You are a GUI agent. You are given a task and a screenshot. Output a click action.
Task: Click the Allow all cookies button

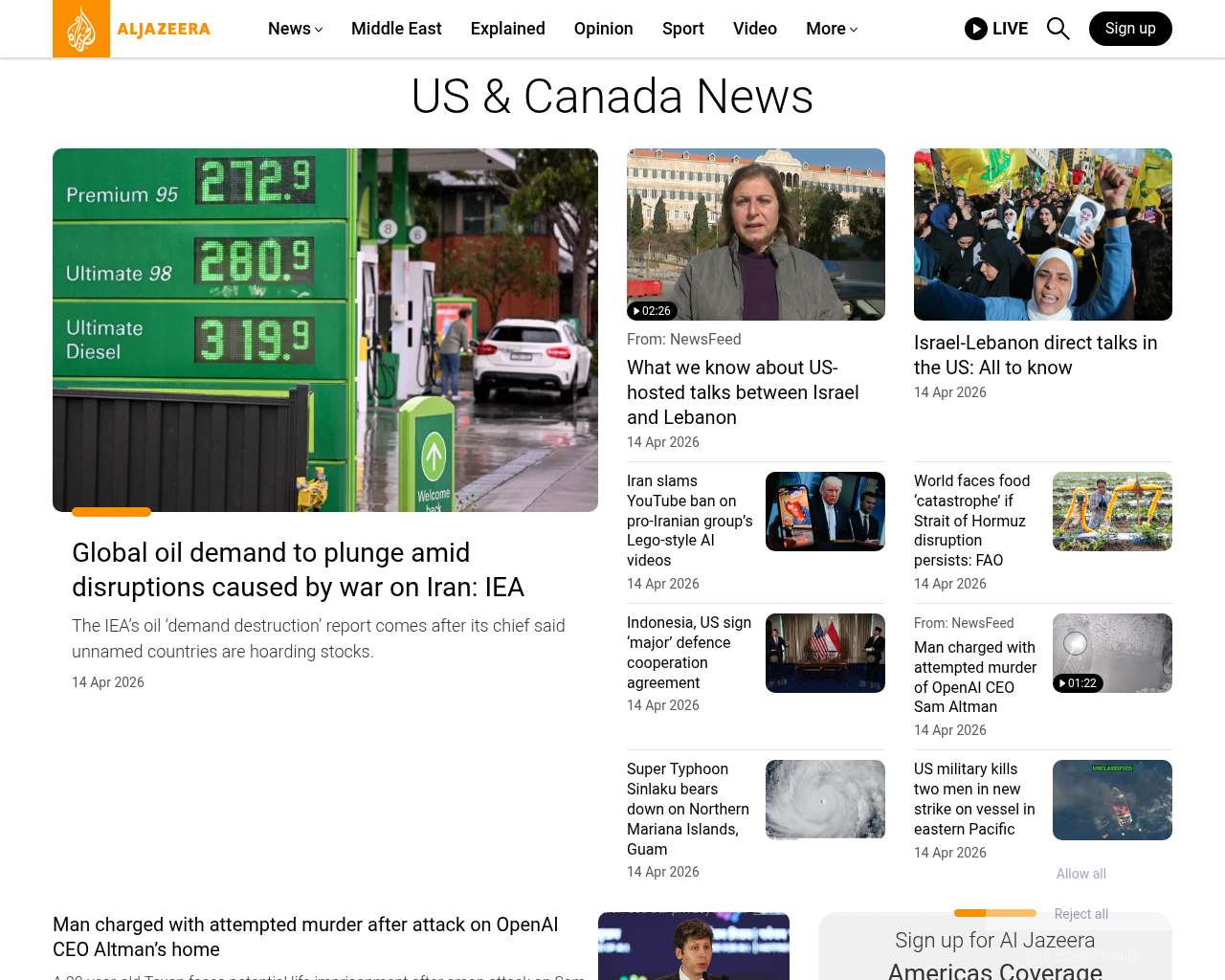click(x=1081, y=874)
